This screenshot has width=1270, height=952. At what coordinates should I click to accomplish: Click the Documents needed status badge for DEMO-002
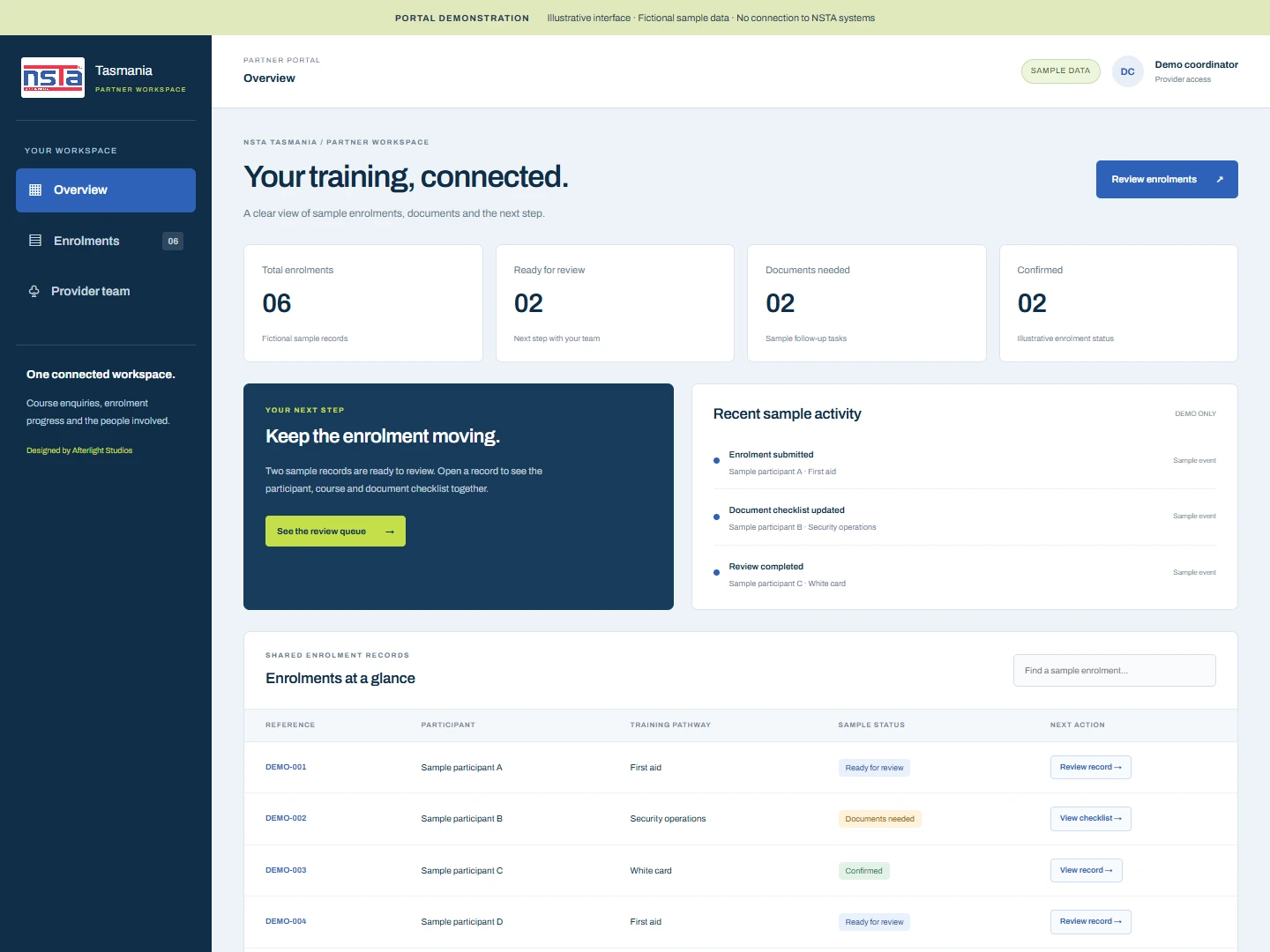[x=879, y=819]
